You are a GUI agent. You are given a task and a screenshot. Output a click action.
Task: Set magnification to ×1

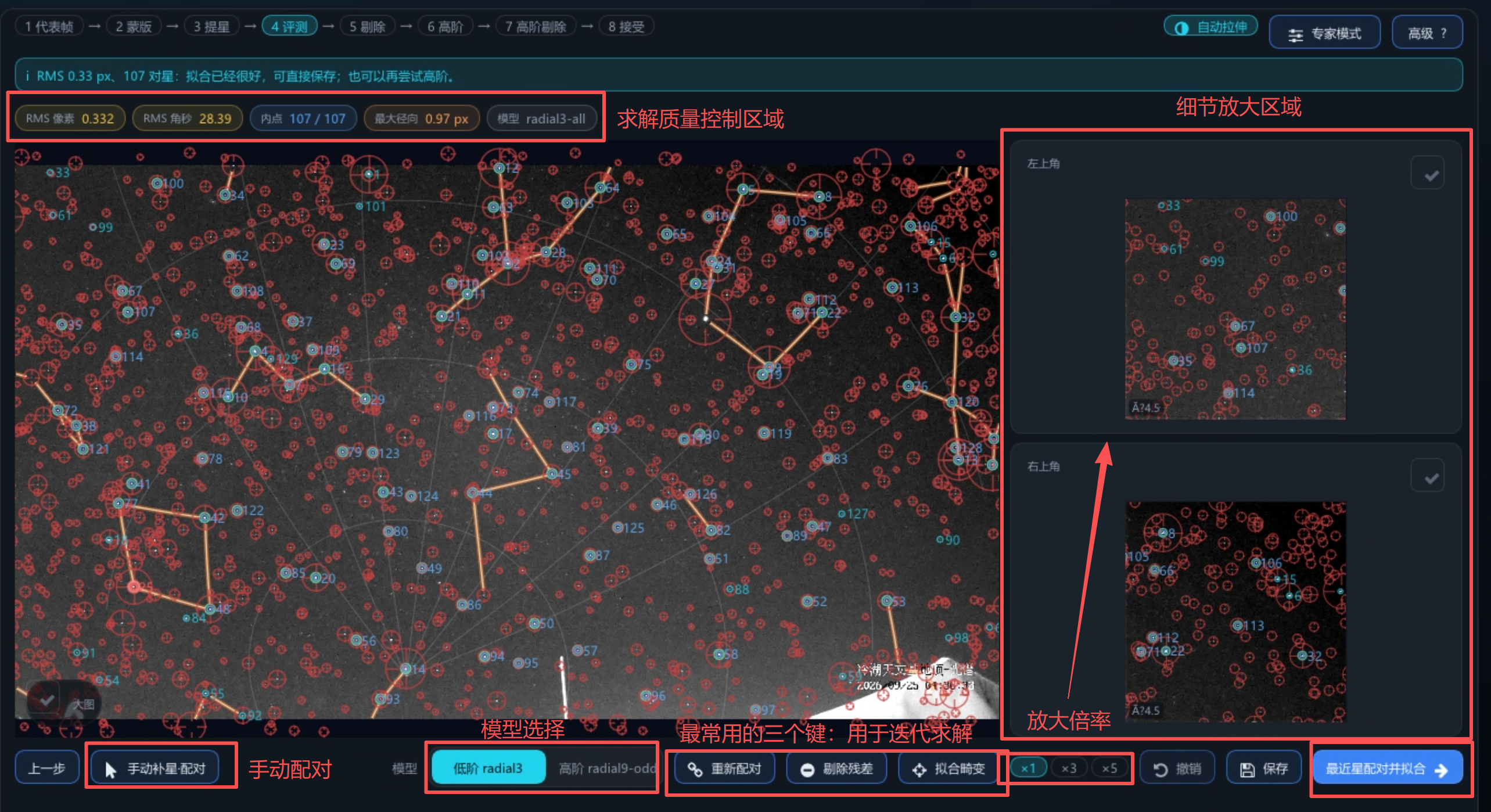pos(1028,768)
